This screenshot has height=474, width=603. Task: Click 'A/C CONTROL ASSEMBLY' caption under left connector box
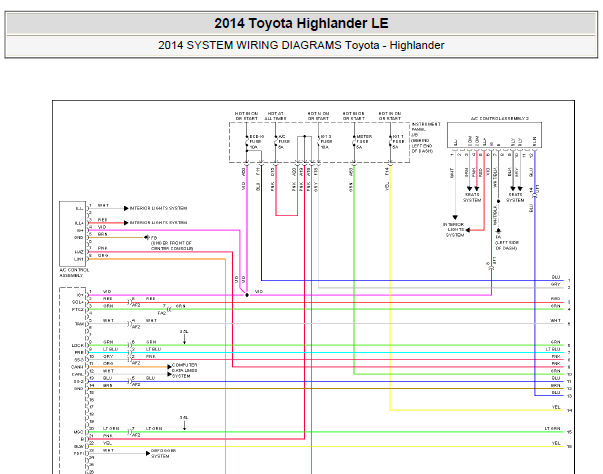click(74, 273)
